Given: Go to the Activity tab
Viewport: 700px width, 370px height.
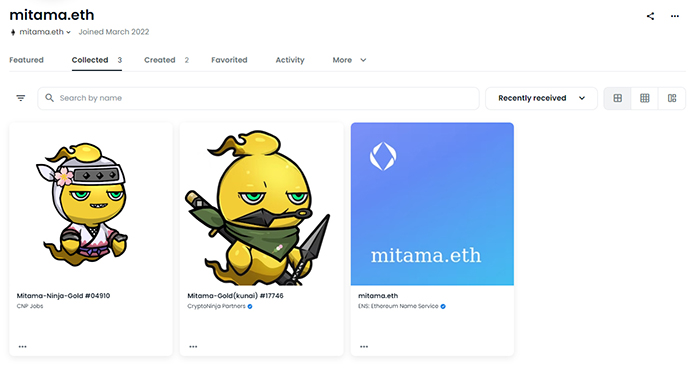Looking at the screenshot, I should click(x=290, y=60).
